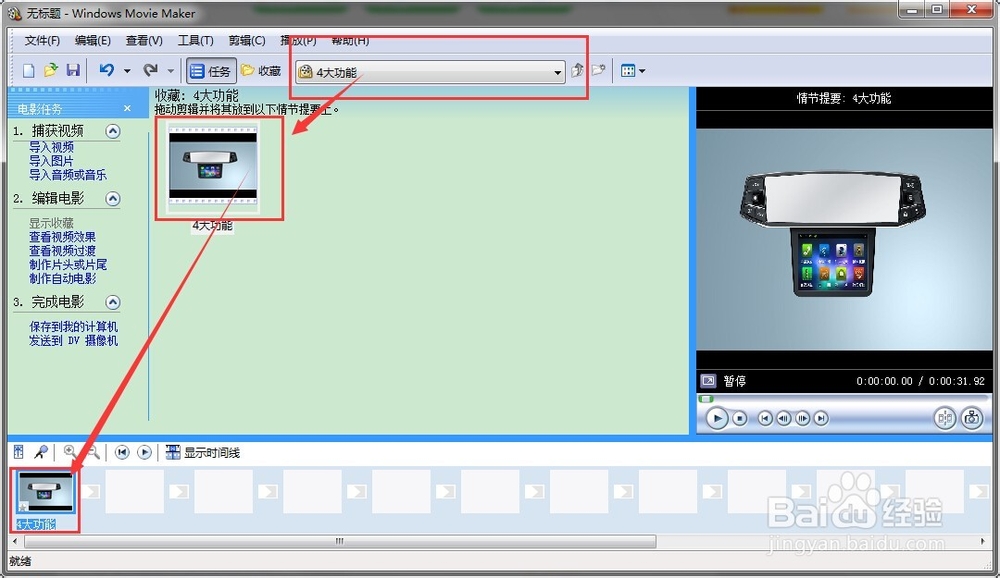Split the clip at current frame

pos(945,419)
